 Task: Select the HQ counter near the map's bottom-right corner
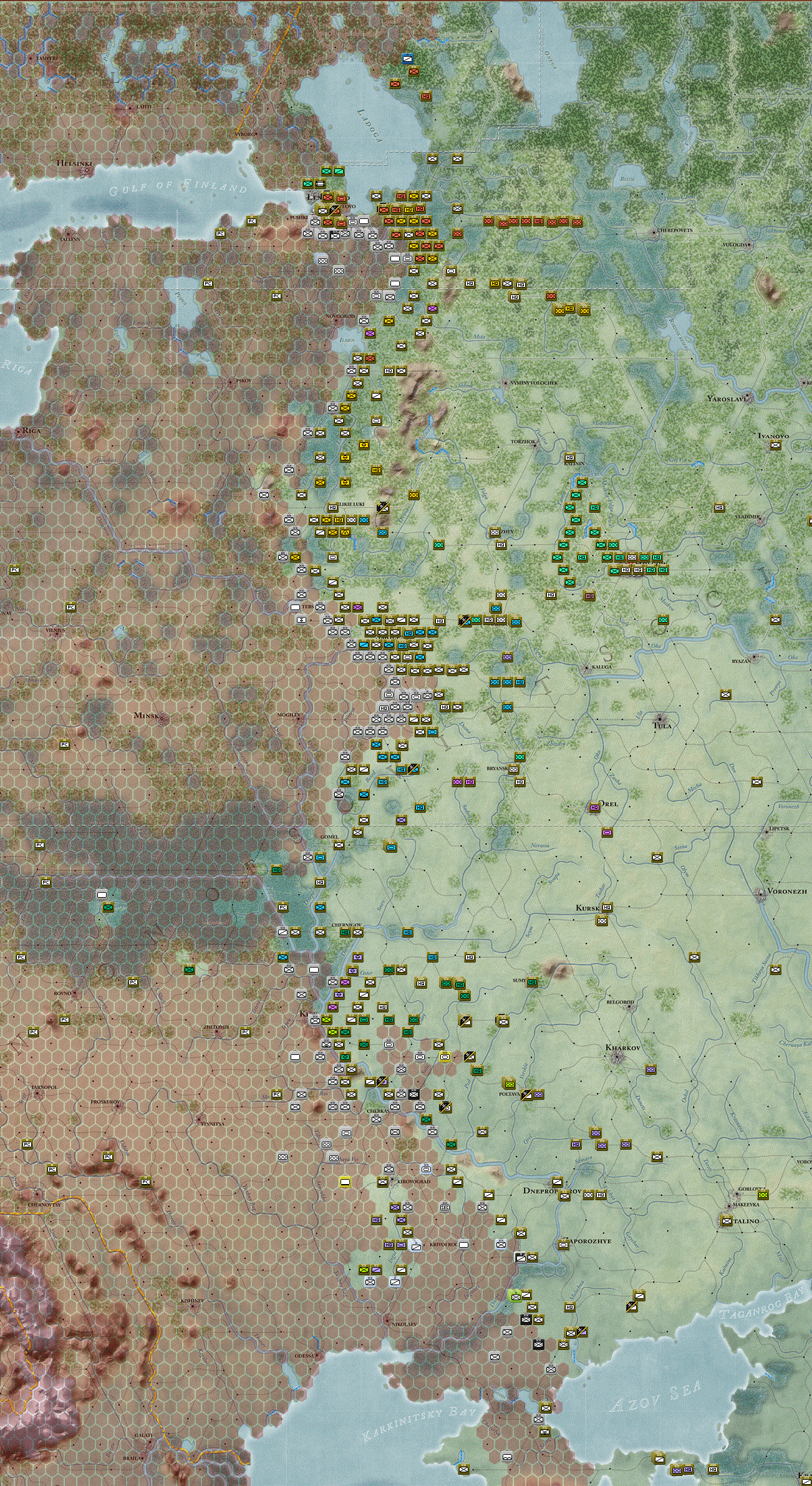713,1469
